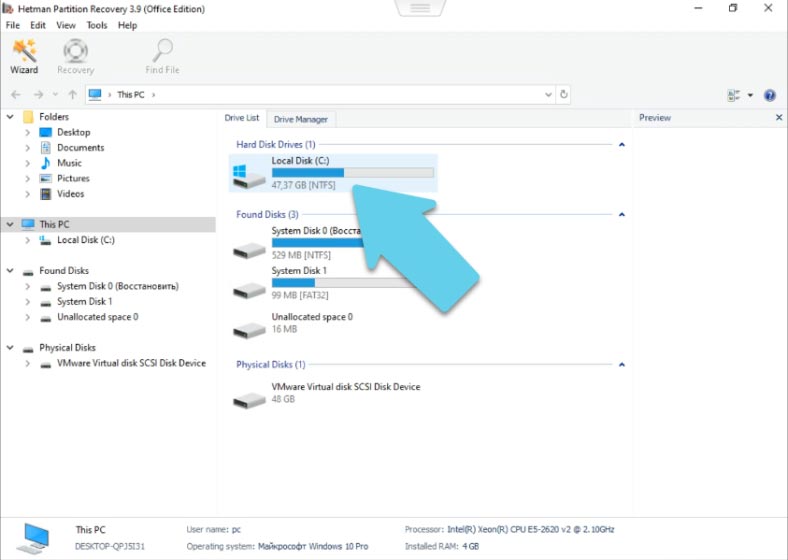Expand Local Disk (C:) in tree

(28, 240)
